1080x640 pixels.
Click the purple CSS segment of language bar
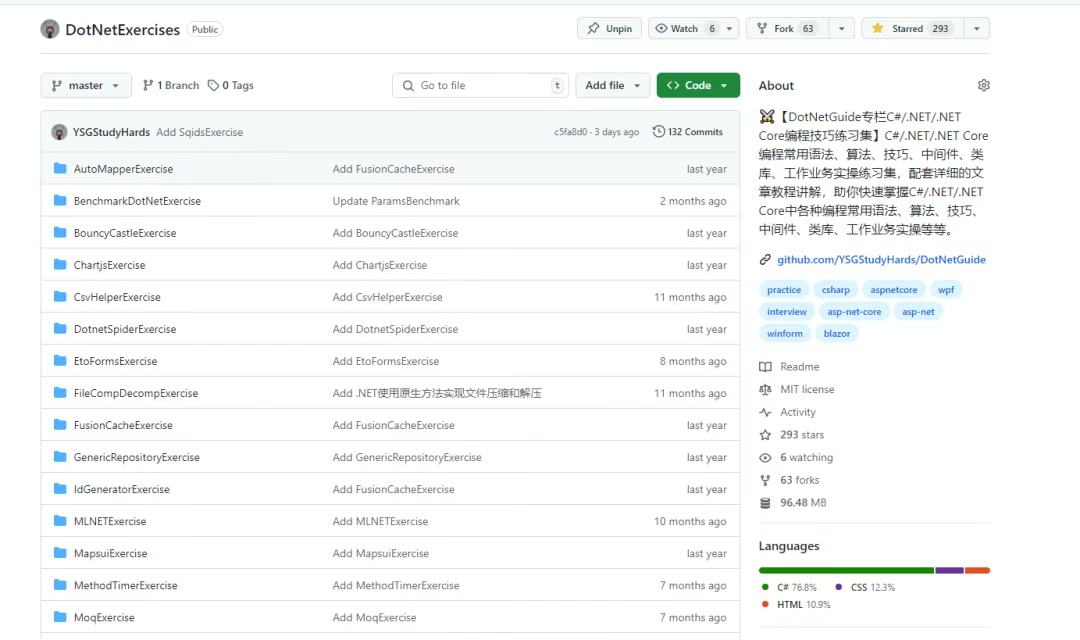click(x=949, y=570)
